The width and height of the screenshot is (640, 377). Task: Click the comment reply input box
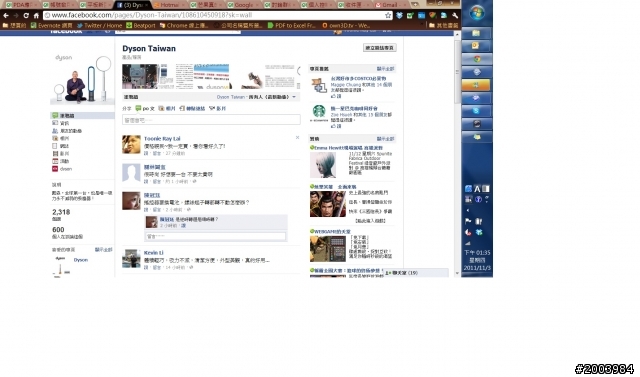[215, 236]
